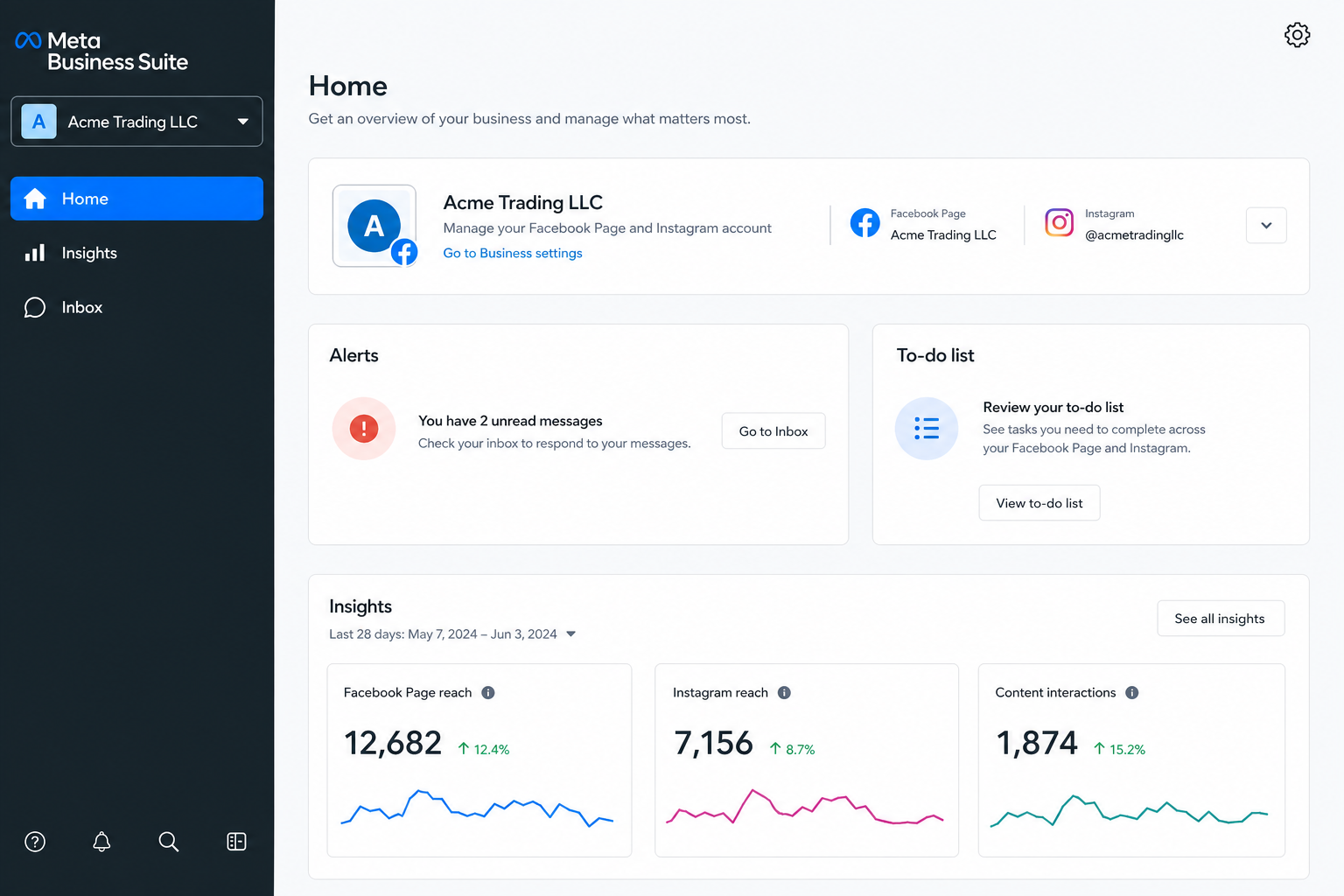Viewport: 1344px width, 896px height.
Task: Click the Acme Trading LLC profile avatar
Action: tap(374, 226)
